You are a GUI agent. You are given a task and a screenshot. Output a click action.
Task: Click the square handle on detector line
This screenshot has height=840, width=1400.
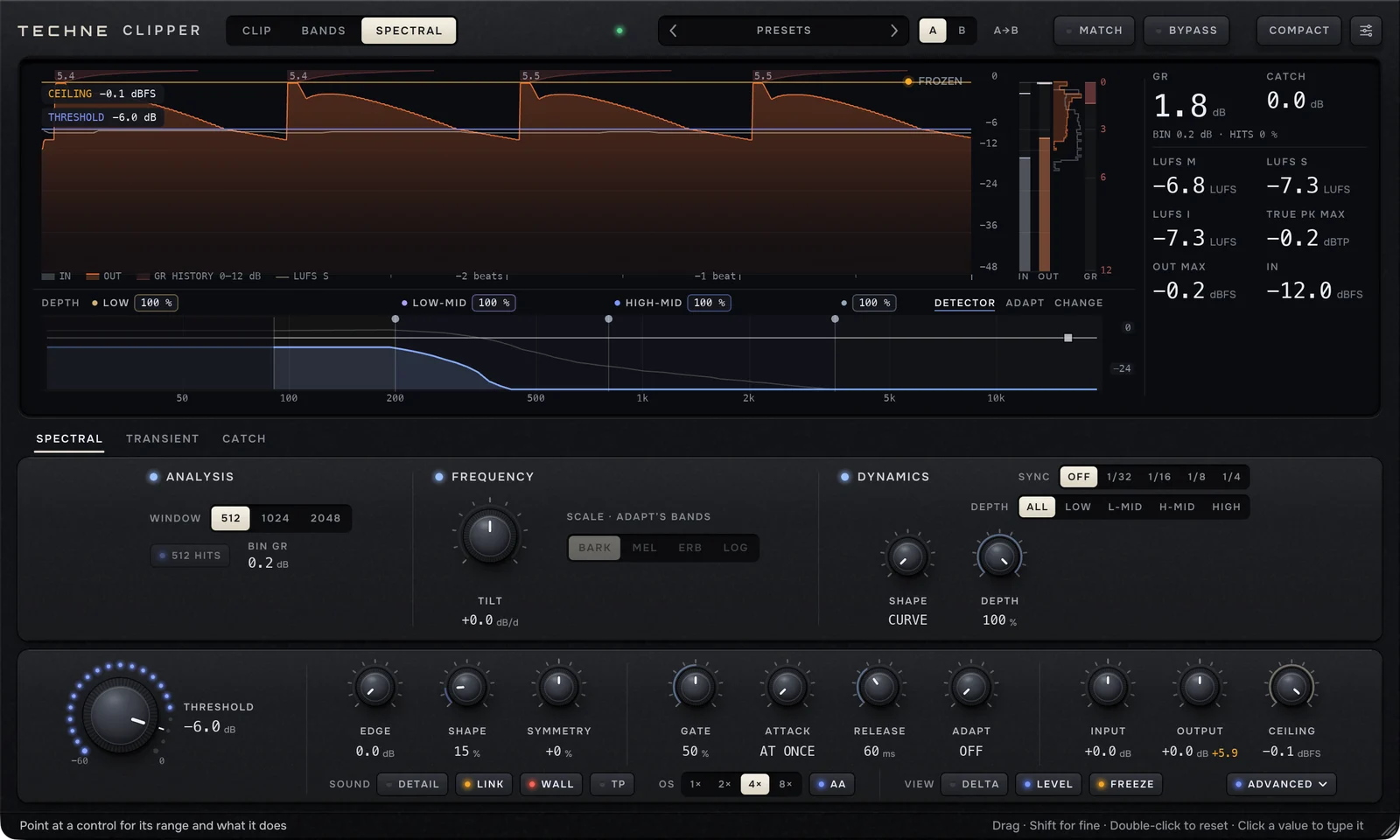pos(1067,338)
